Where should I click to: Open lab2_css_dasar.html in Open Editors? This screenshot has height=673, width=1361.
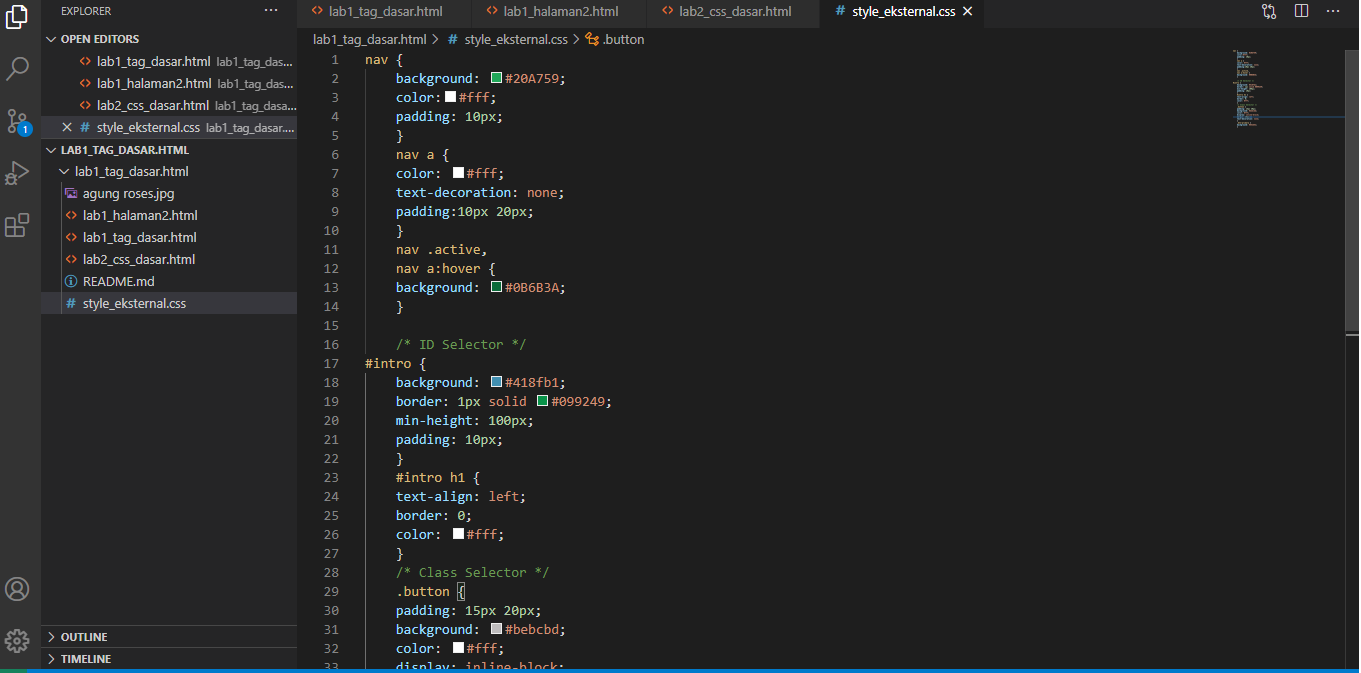169,105
